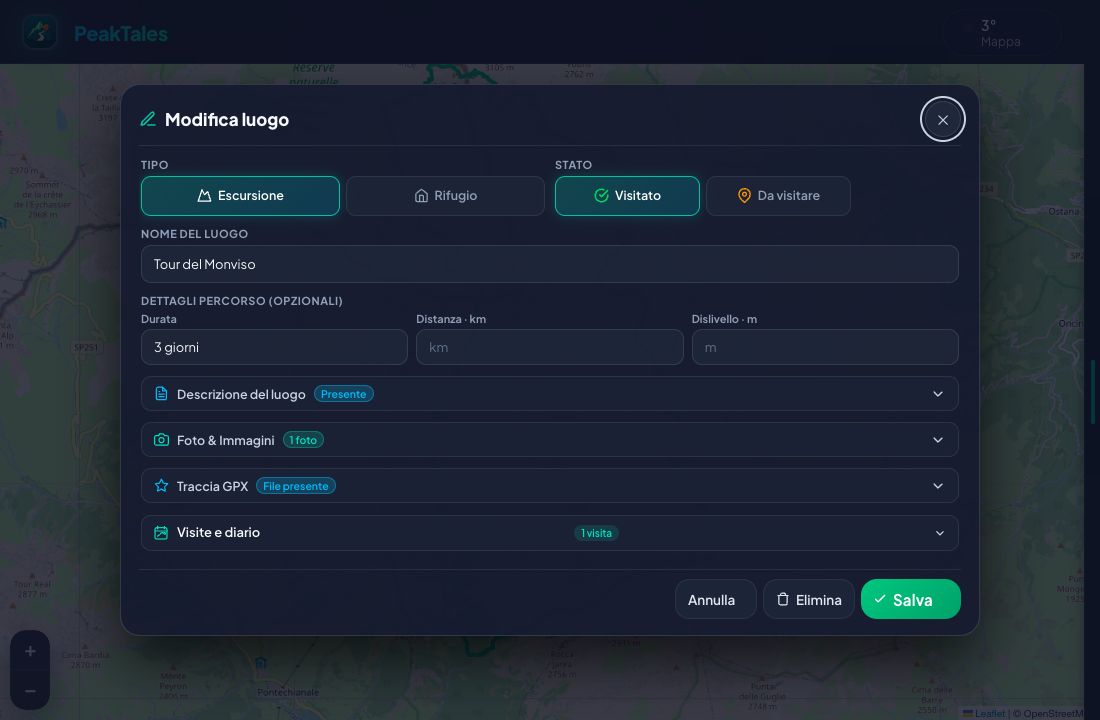Set status to Da visitare
1100x720 pixels.
(778, 196)
